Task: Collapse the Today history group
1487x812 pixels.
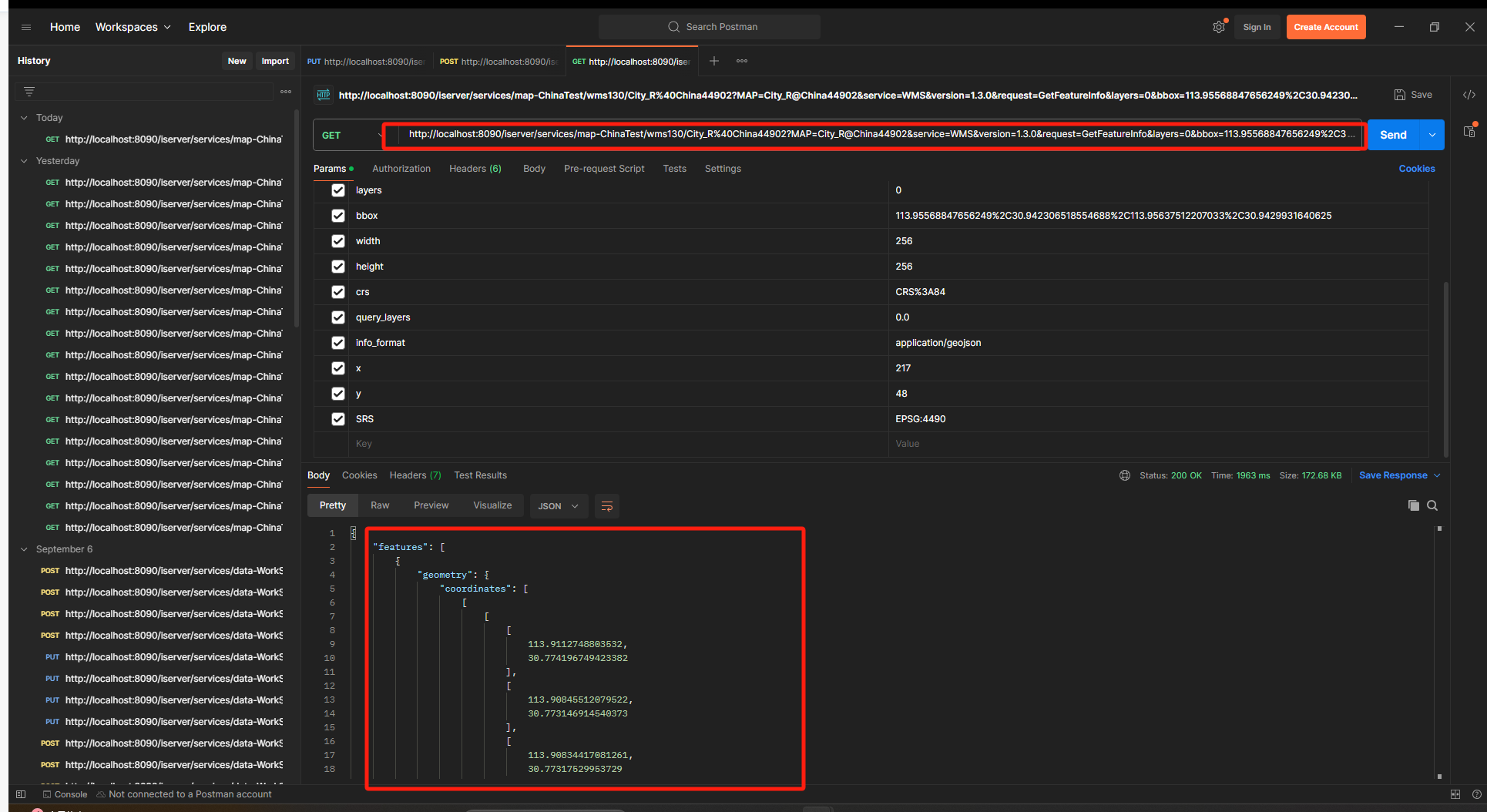Action: (x=24, y=118)
